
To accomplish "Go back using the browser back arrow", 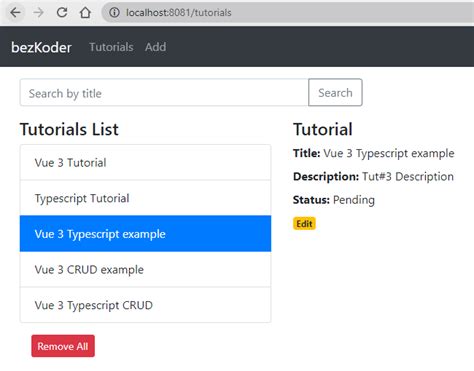I will point(15,13).
